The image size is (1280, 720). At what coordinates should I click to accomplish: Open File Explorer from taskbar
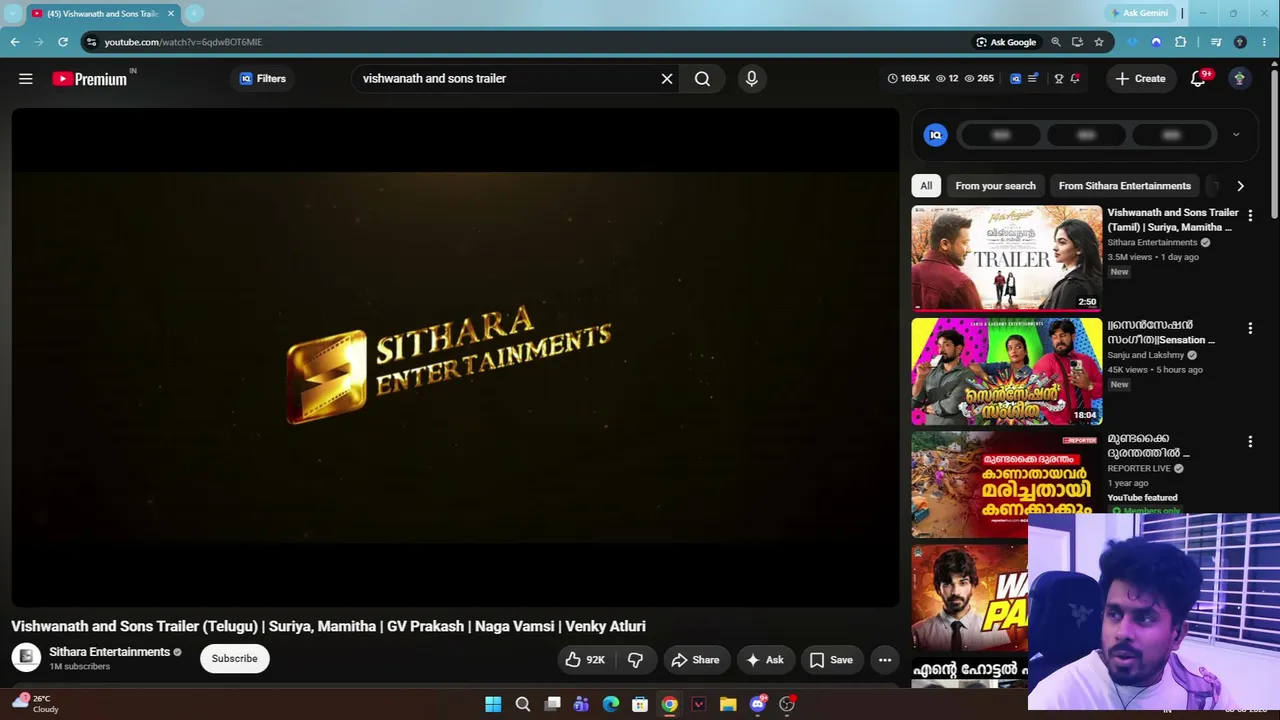(728, 704)
